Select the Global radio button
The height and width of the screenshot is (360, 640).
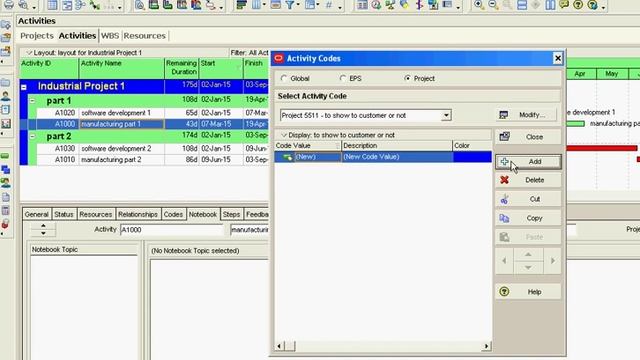[x=284, y=78]
